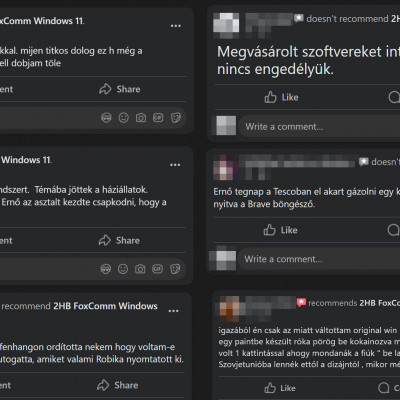The width and height of the screenshot is (400, 400).
Task: Open emoji picker under 'mijen titkos dolog' post
Action: (x=124, y=118)
